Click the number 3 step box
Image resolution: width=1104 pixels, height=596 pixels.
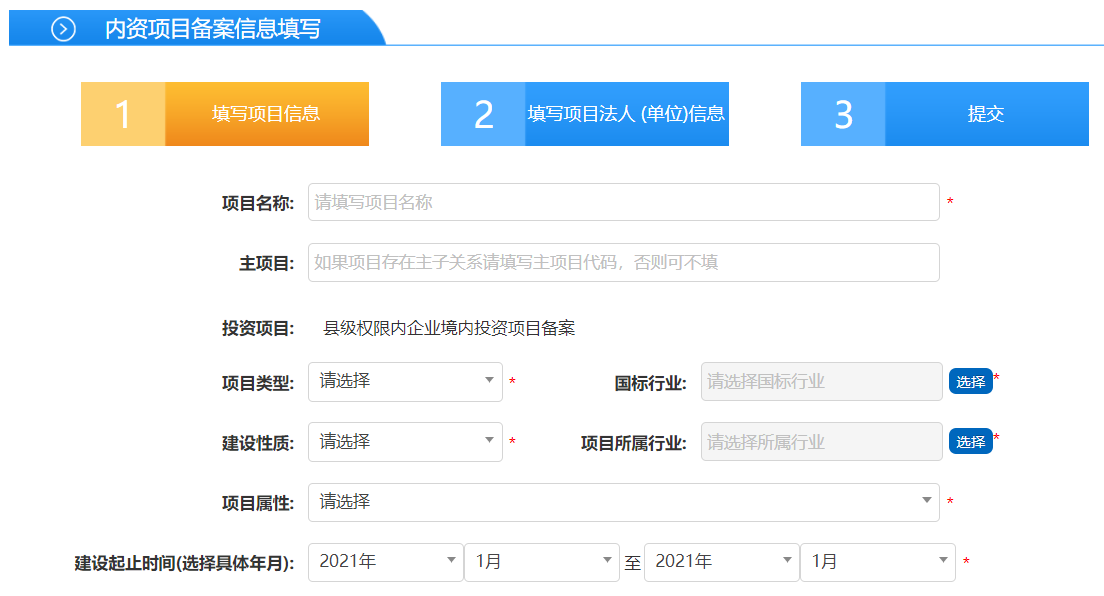843,114
